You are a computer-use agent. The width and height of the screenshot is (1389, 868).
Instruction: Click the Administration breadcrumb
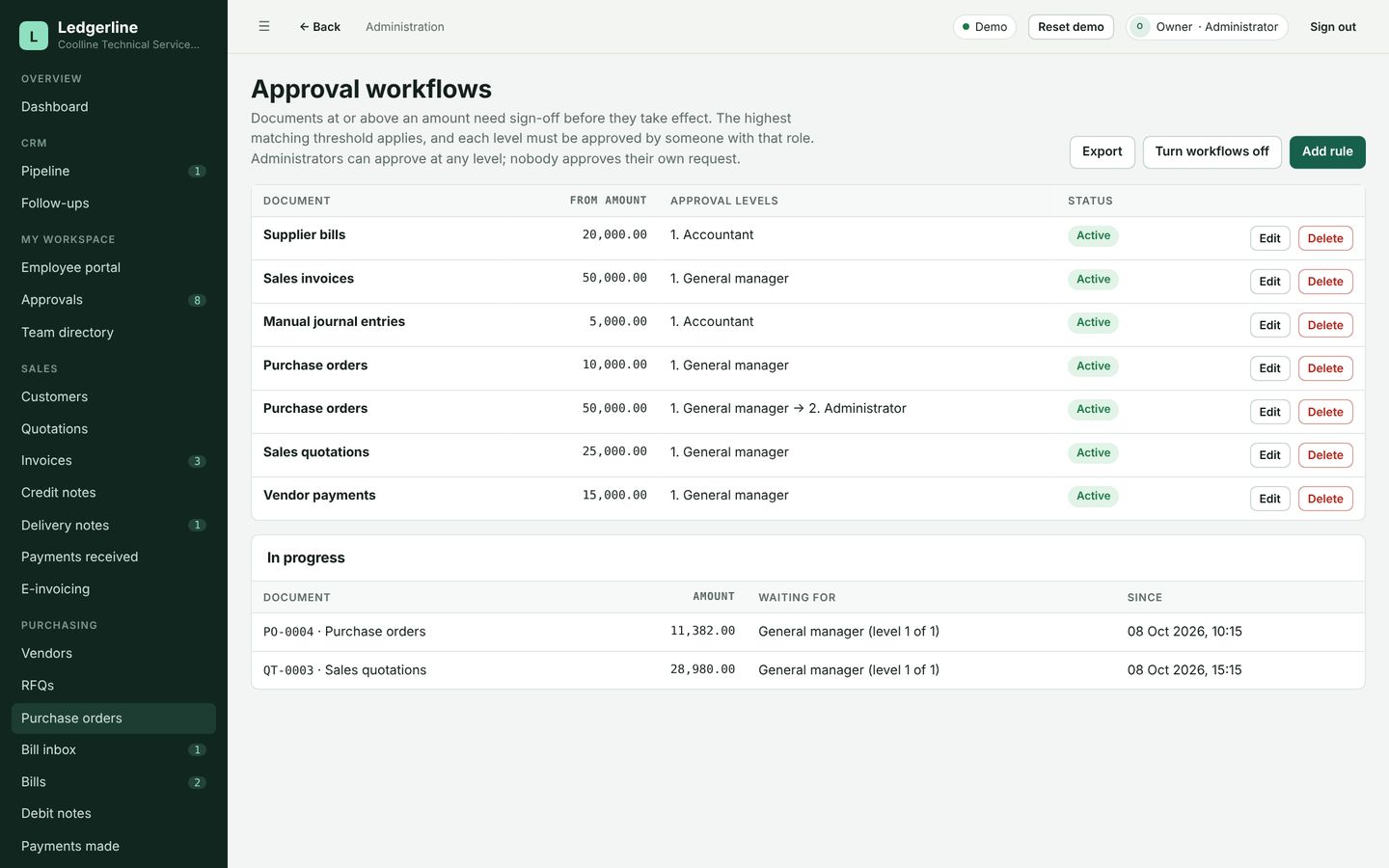pyautogui.click(x=405, y=27)
